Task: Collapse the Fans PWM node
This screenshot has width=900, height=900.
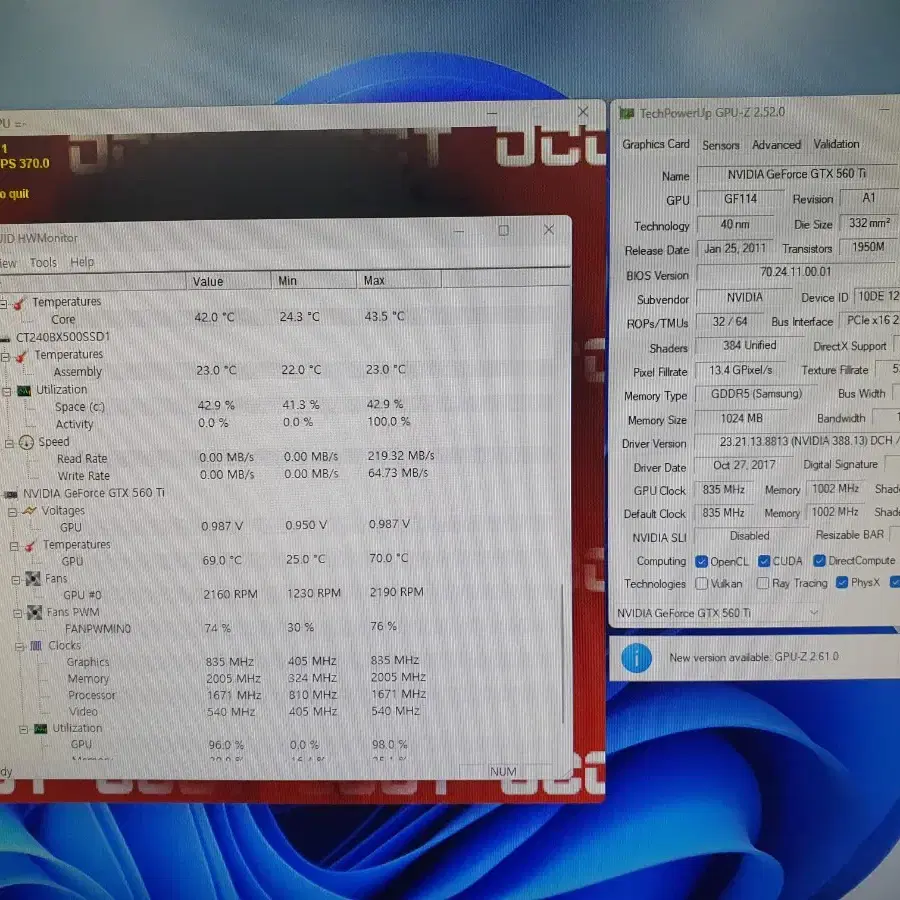Action: point(18,614)
